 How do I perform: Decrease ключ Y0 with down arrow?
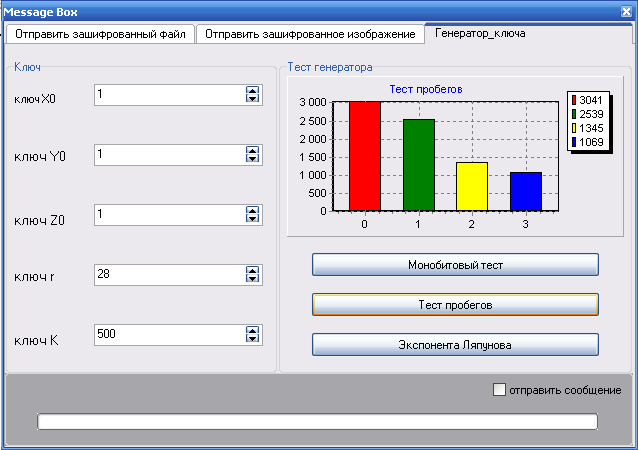pos(252,158)
